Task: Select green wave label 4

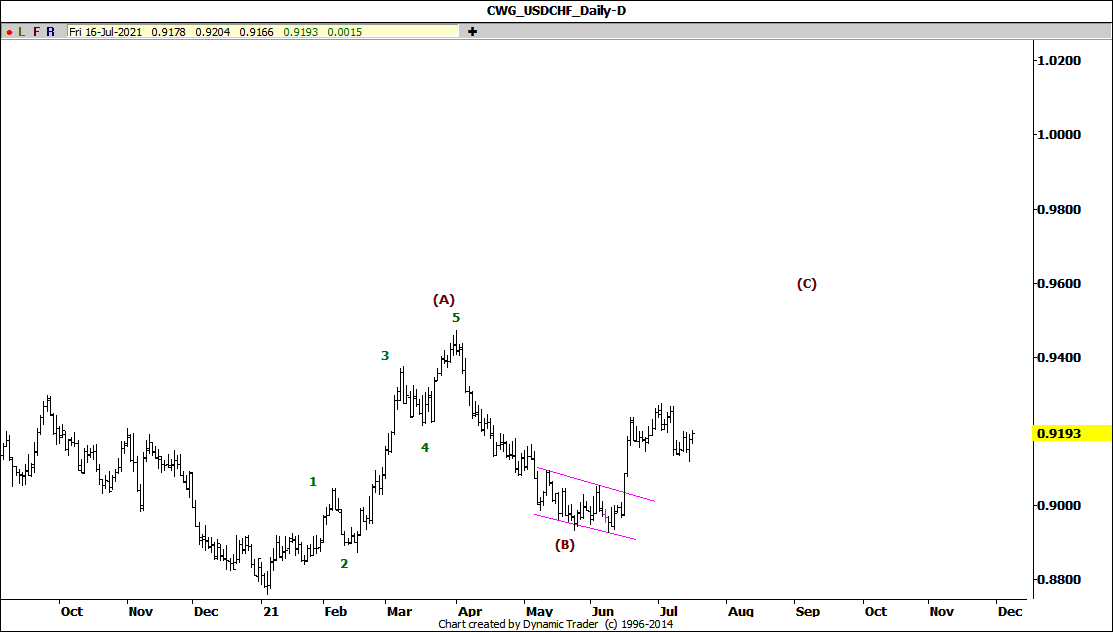Action: (x=424, y=447)
